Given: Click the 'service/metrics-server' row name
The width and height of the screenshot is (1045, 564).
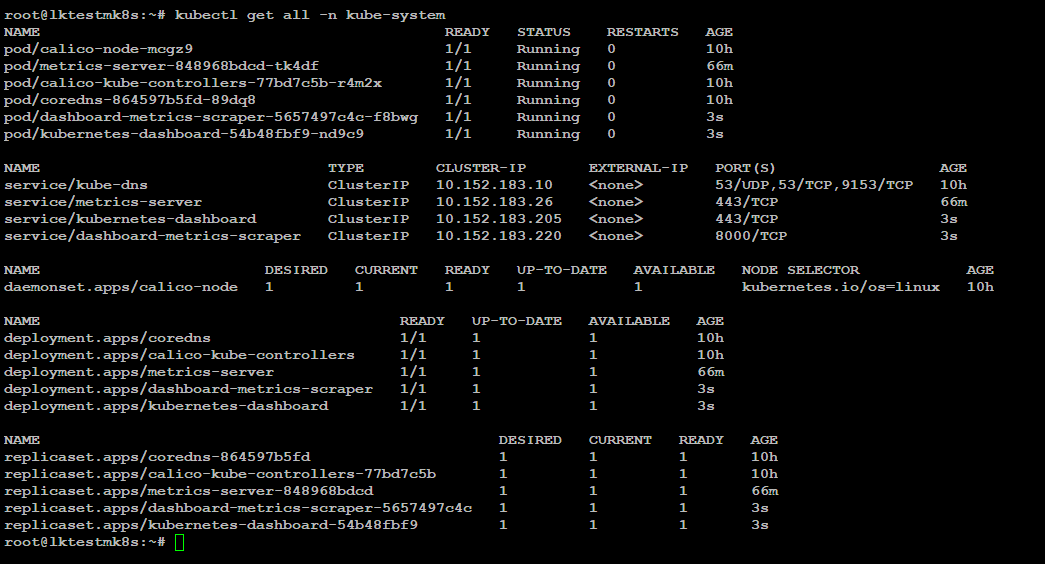Looking at the screenshot, I should coord(103,202).
